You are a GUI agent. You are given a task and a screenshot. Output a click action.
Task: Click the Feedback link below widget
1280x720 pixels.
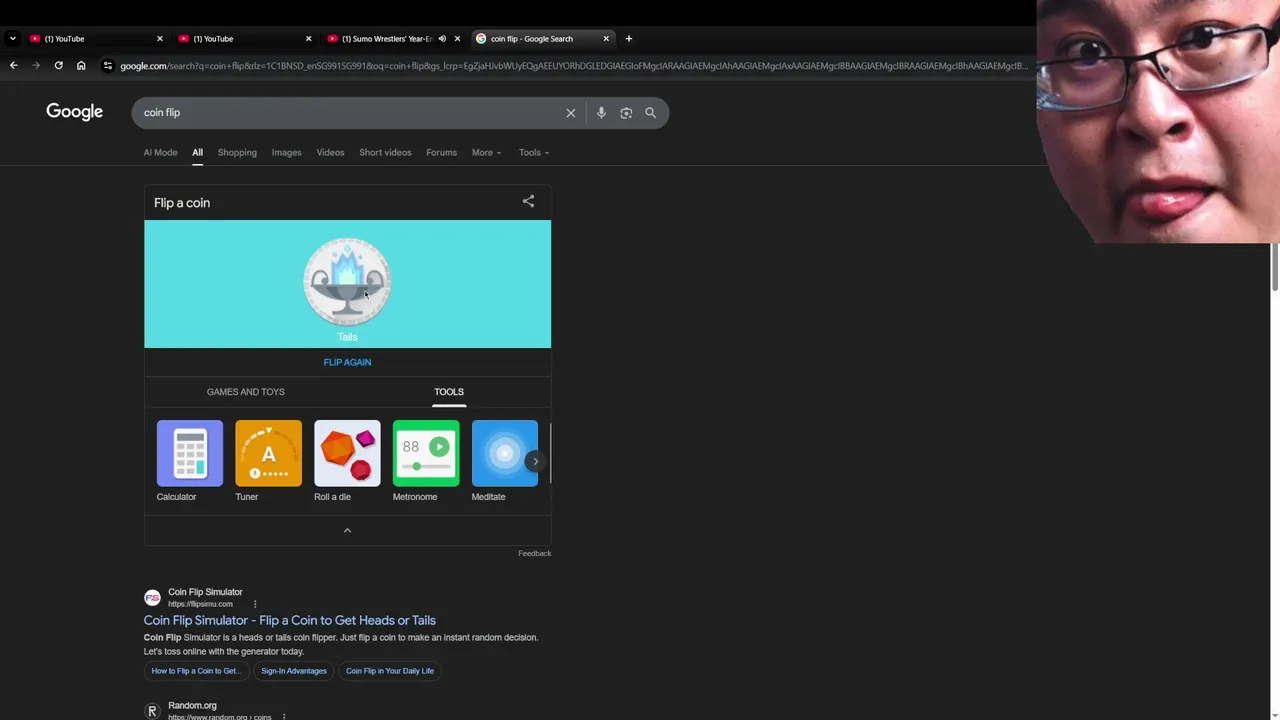pos(534,553)
